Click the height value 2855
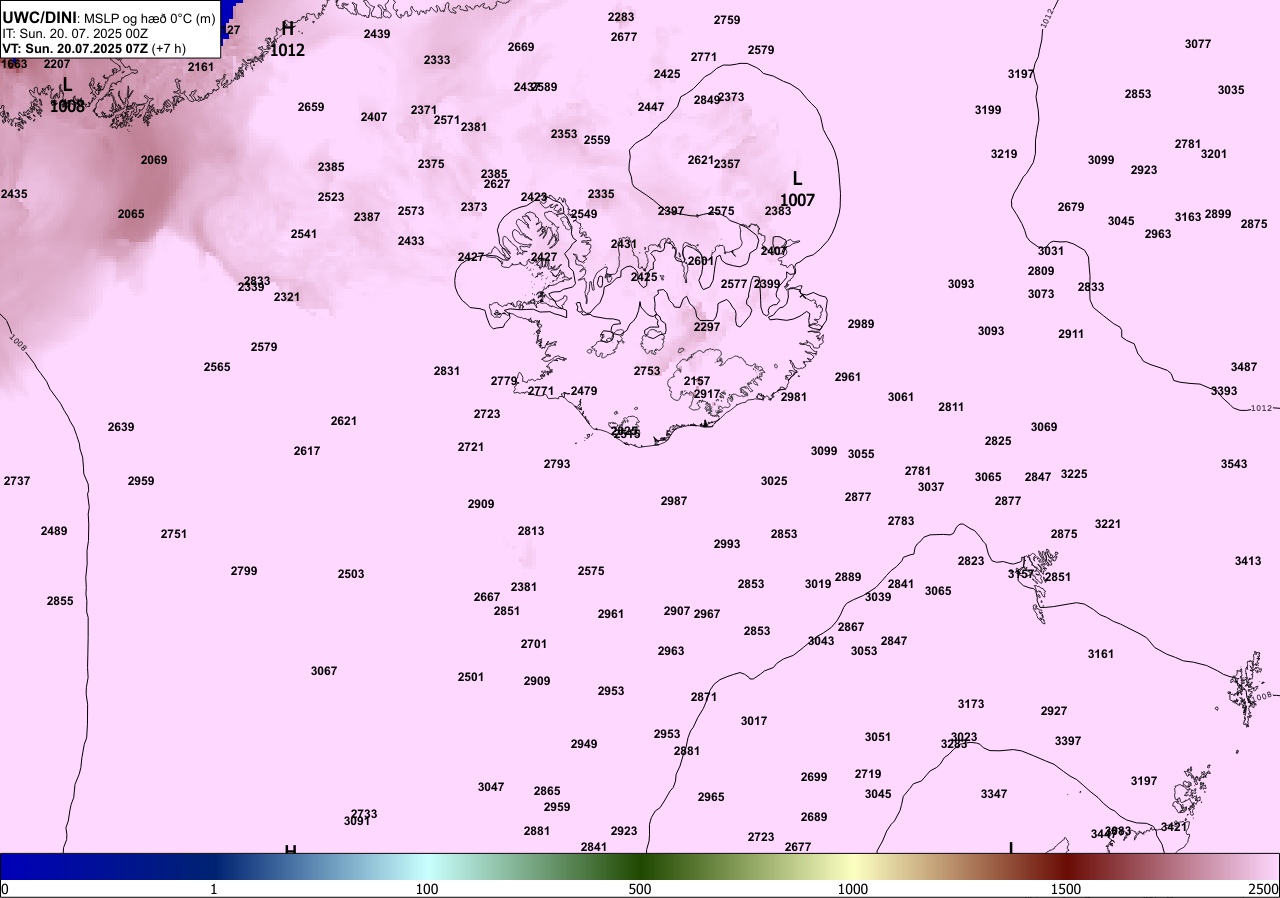Viewport: 1280px width, 898px height. click(60, 601)
